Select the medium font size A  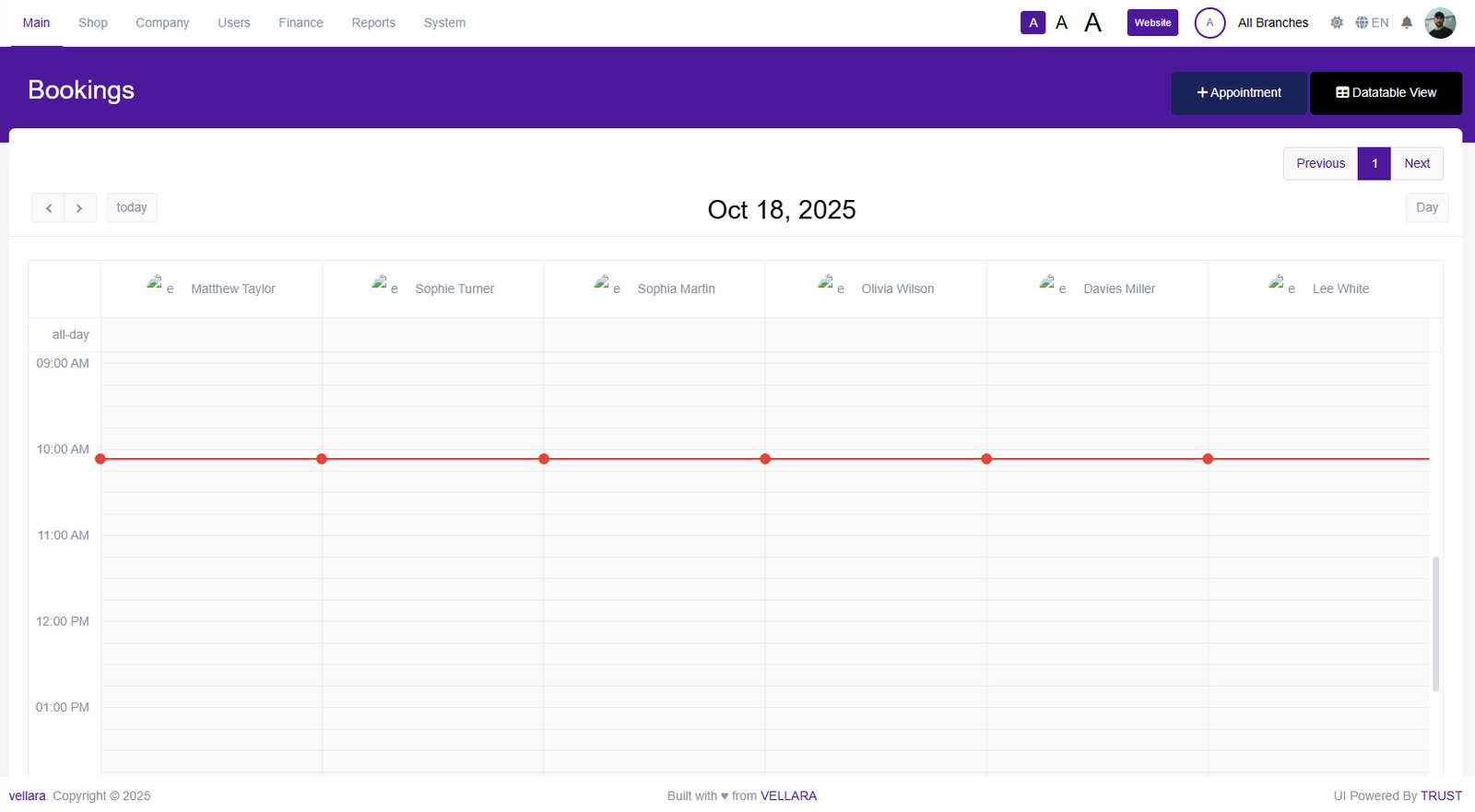pos(1062,23)
